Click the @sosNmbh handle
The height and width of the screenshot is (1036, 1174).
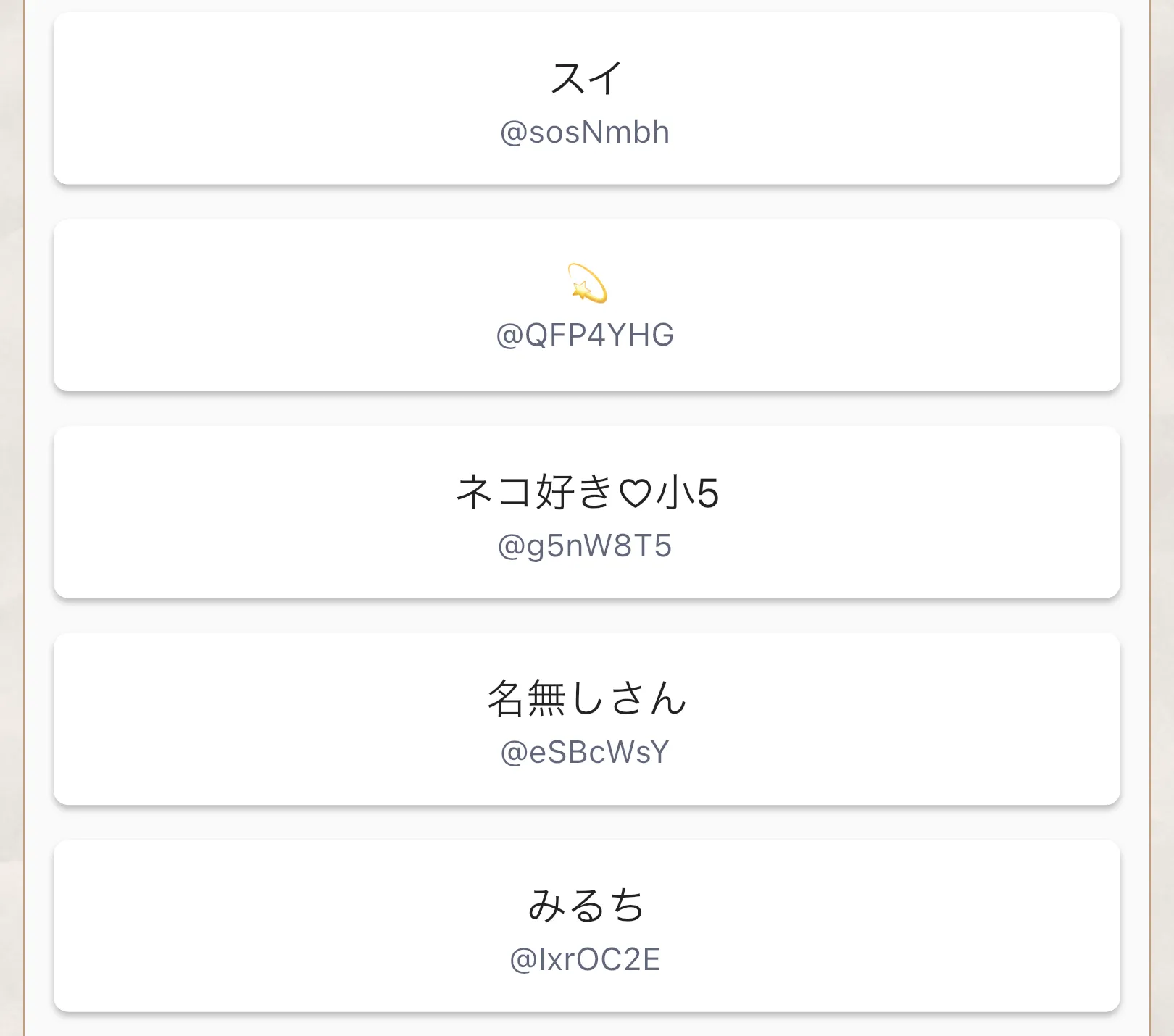tap(585, 133)
